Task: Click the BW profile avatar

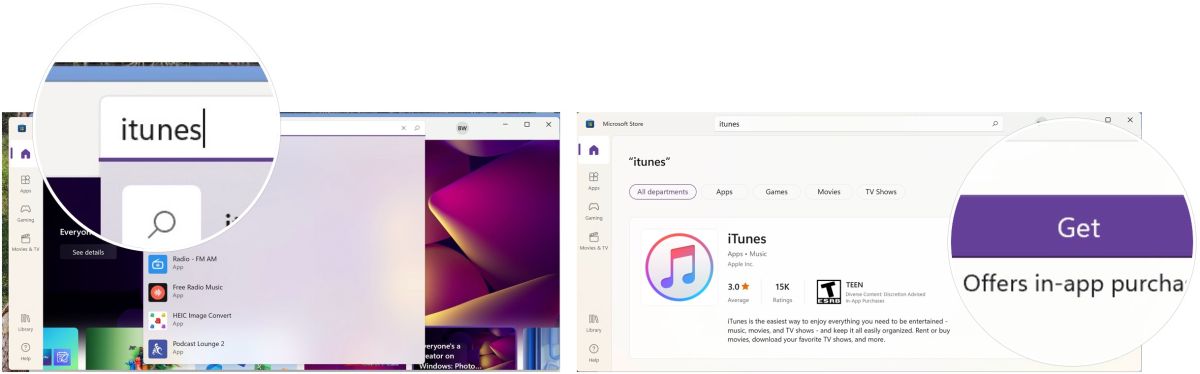Action: point(462,128)
